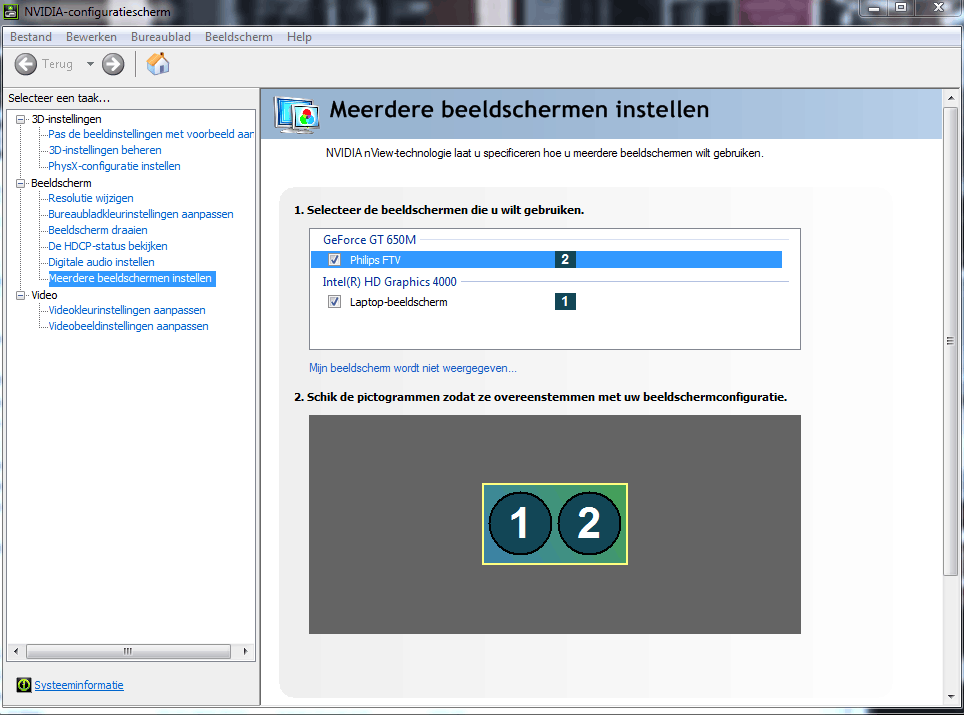Open back history dropdown arrow next to Terug

90,64
